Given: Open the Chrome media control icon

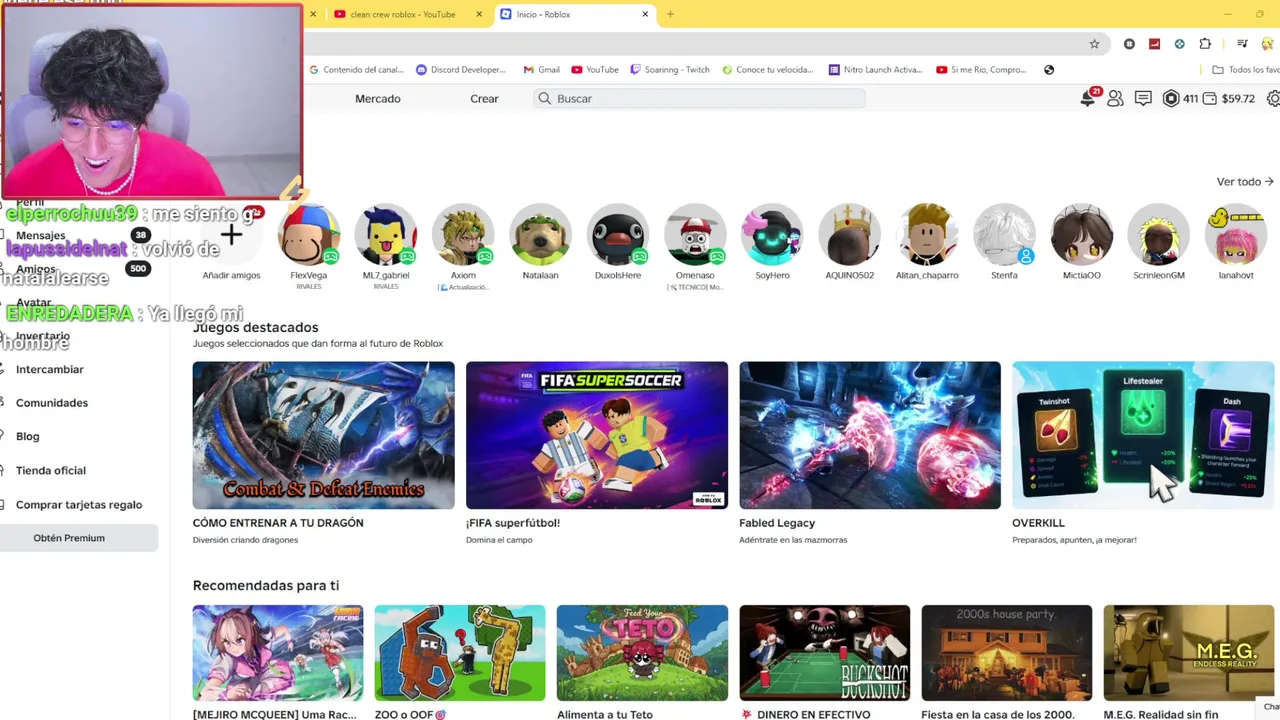Looking at the screenshot, I should (x=1242, y=44).
